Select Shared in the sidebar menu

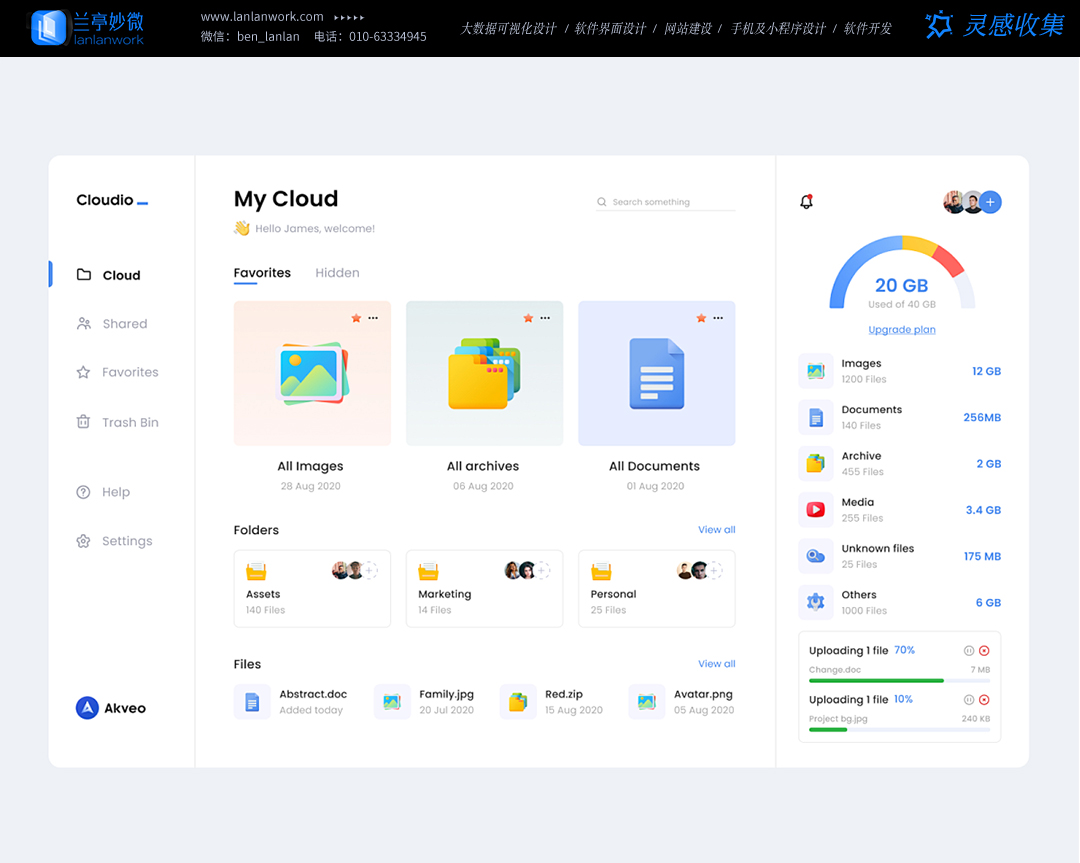pyautogui.click(x=124, y=324)
